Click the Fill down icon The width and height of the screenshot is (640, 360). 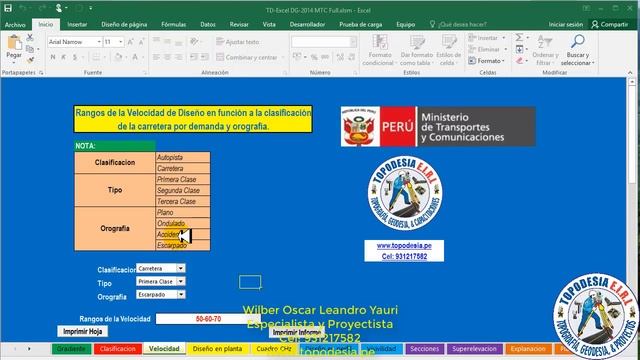pyautogui.click(x=519, y=49)
